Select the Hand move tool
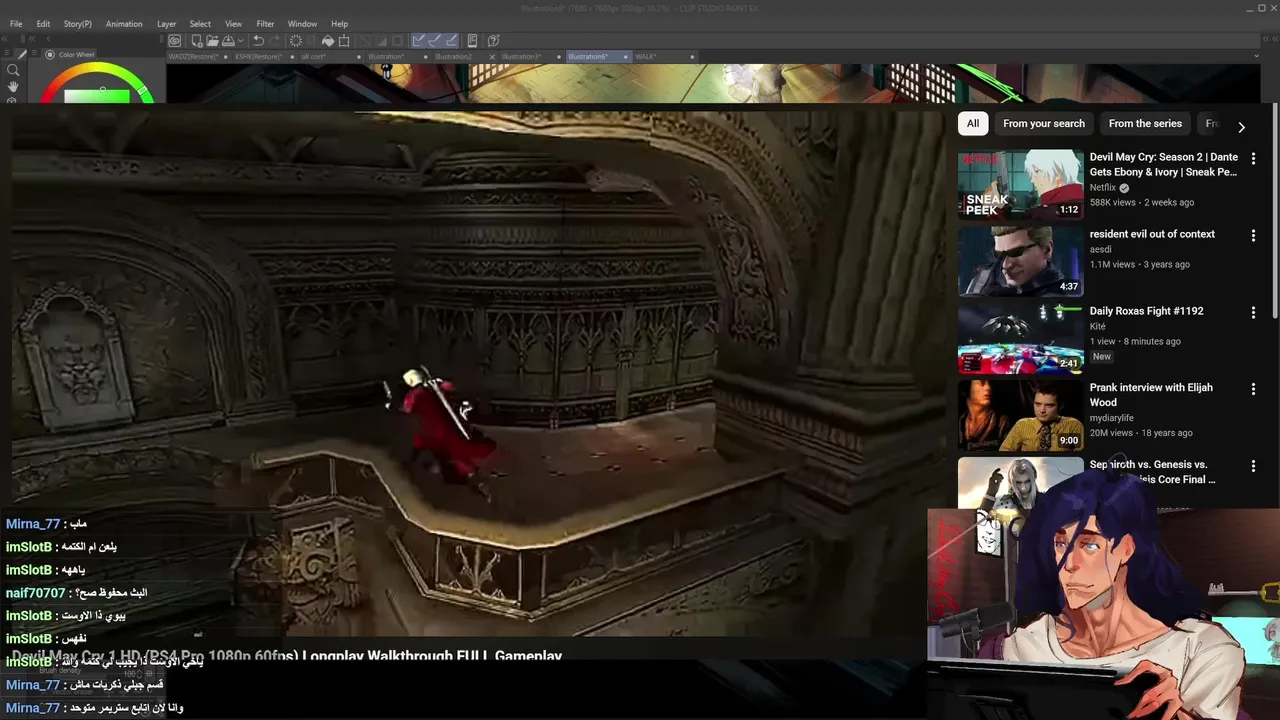The width and height of the screenshot is (1280, 720). tap(13, 86)
